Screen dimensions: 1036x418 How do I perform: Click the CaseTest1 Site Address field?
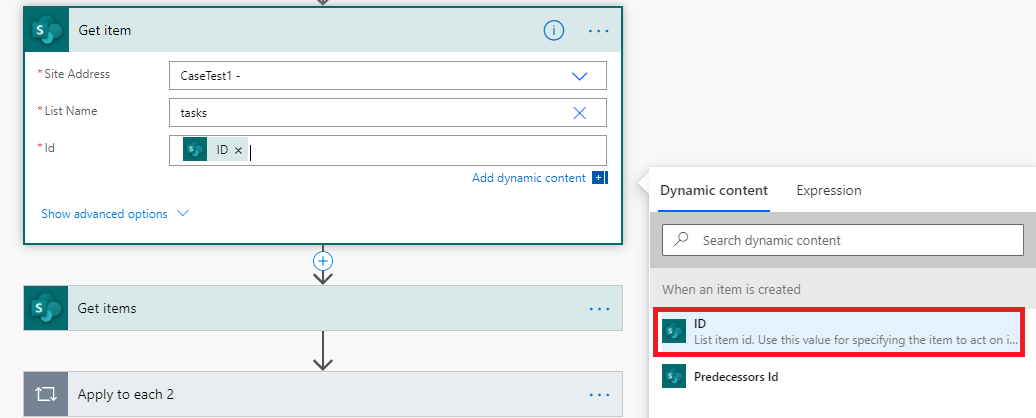point(388,76)
